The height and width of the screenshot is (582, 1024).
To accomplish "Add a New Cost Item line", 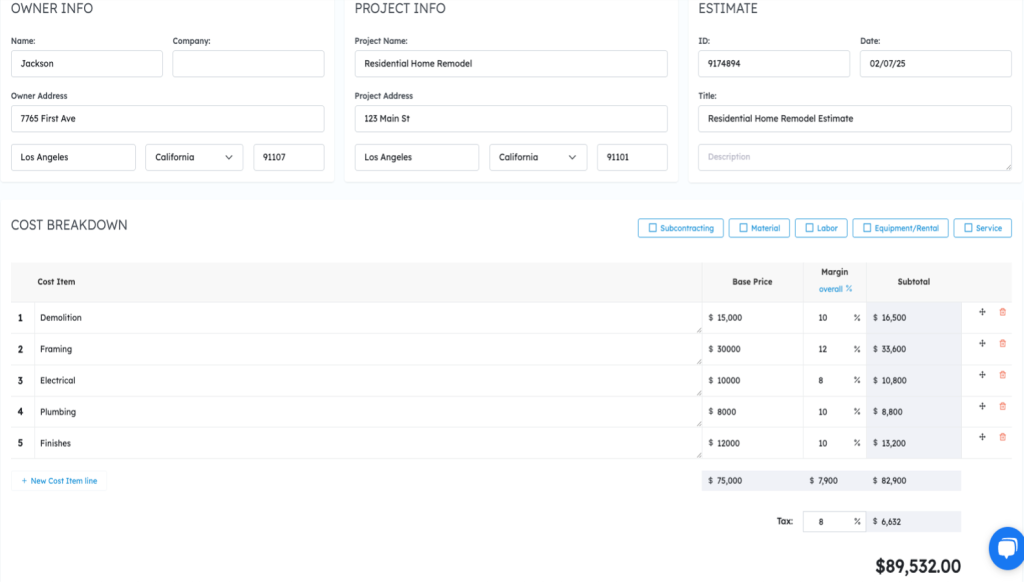I will (59, 481).
